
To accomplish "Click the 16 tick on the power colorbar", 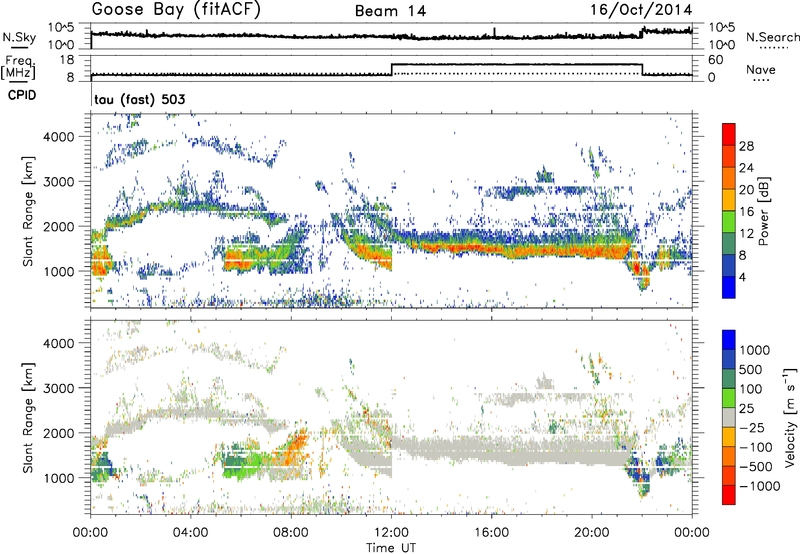I will pyautogui.click(x=746, y=212).
